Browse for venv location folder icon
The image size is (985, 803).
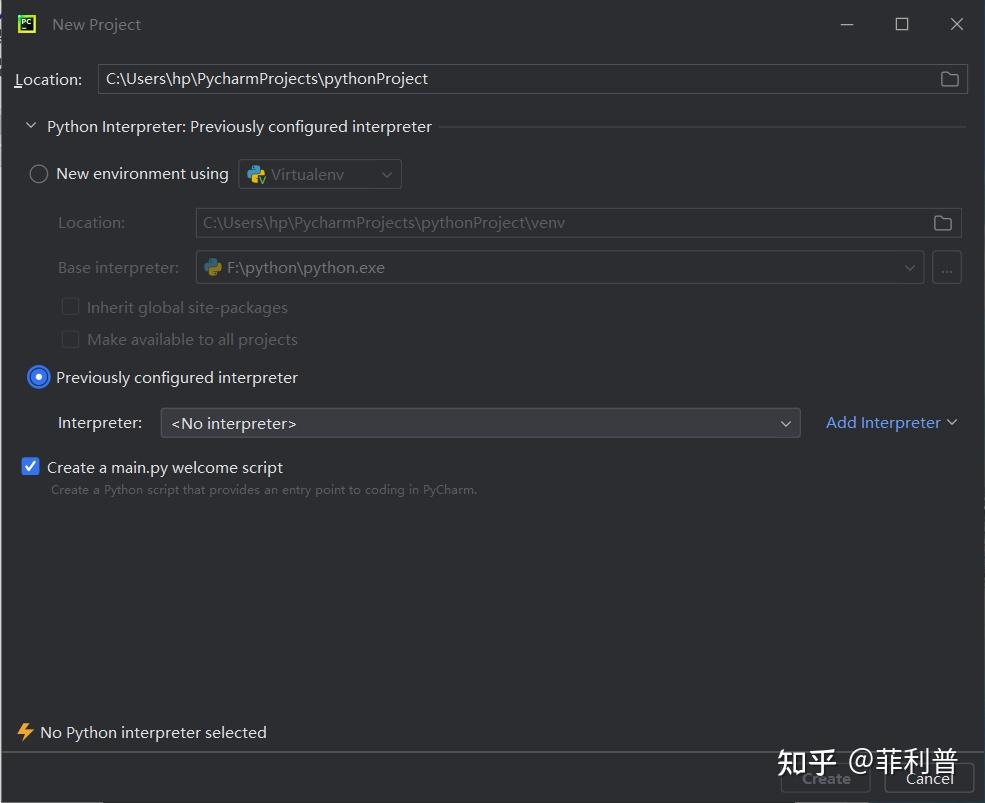coord(942,223)
